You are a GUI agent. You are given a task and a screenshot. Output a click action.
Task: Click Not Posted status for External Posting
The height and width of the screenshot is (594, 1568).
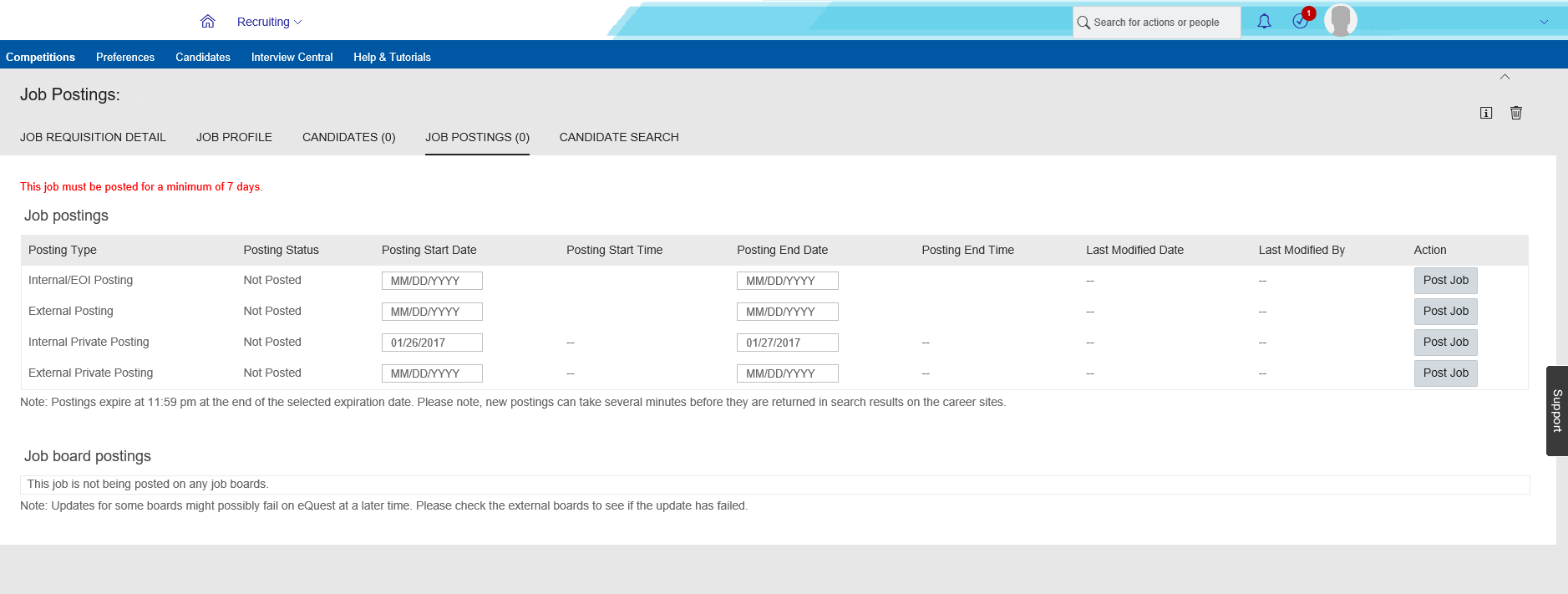(272, 311)
